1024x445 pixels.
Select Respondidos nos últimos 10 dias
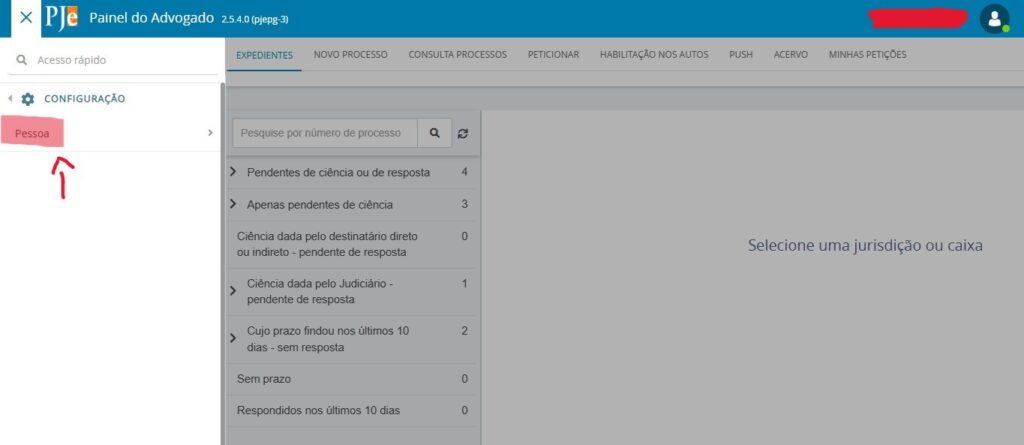click(x=319, y=410)
